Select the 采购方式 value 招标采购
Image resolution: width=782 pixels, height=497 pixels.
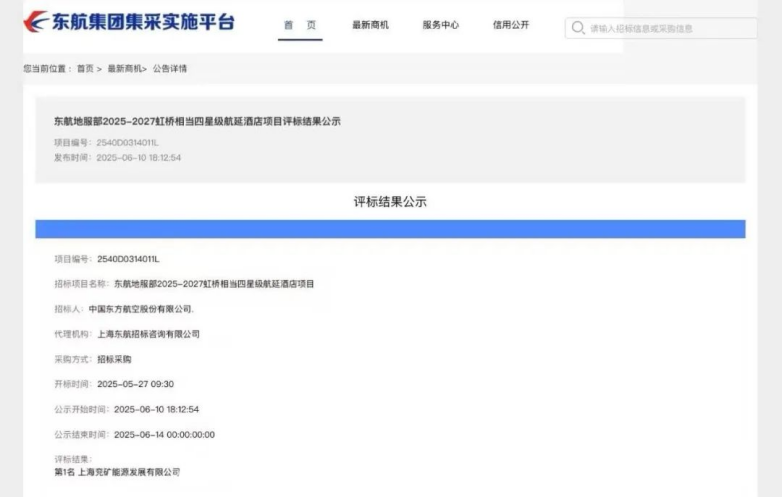pyautogui.click(x=114, y=359)
